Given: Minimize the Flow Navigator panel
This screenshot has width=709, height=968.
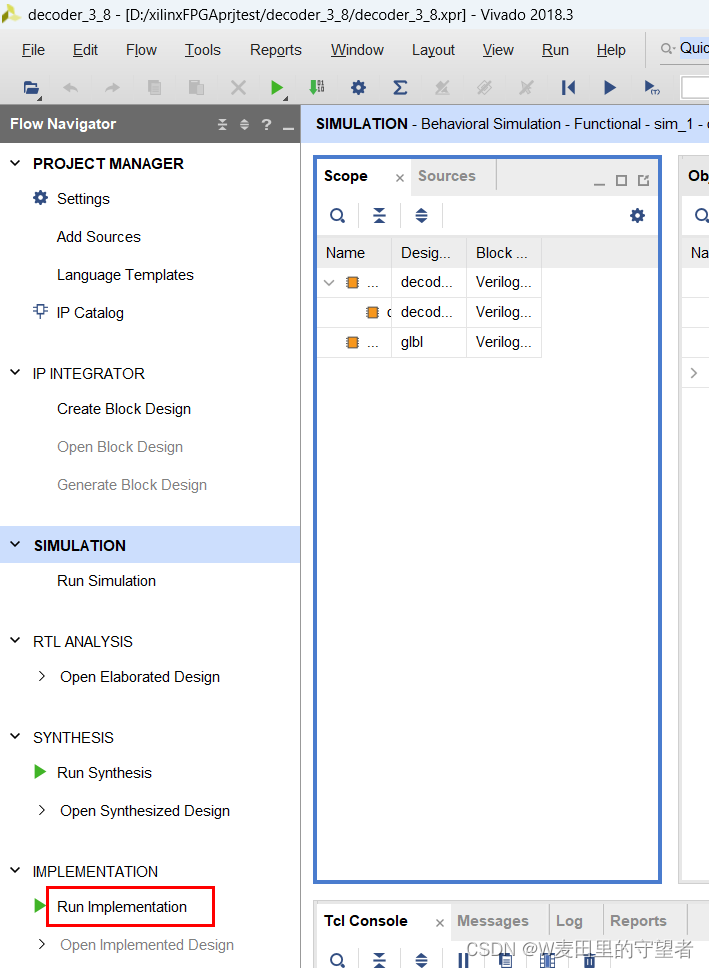Looking at the screenshot, I should (x=288, y=128).
